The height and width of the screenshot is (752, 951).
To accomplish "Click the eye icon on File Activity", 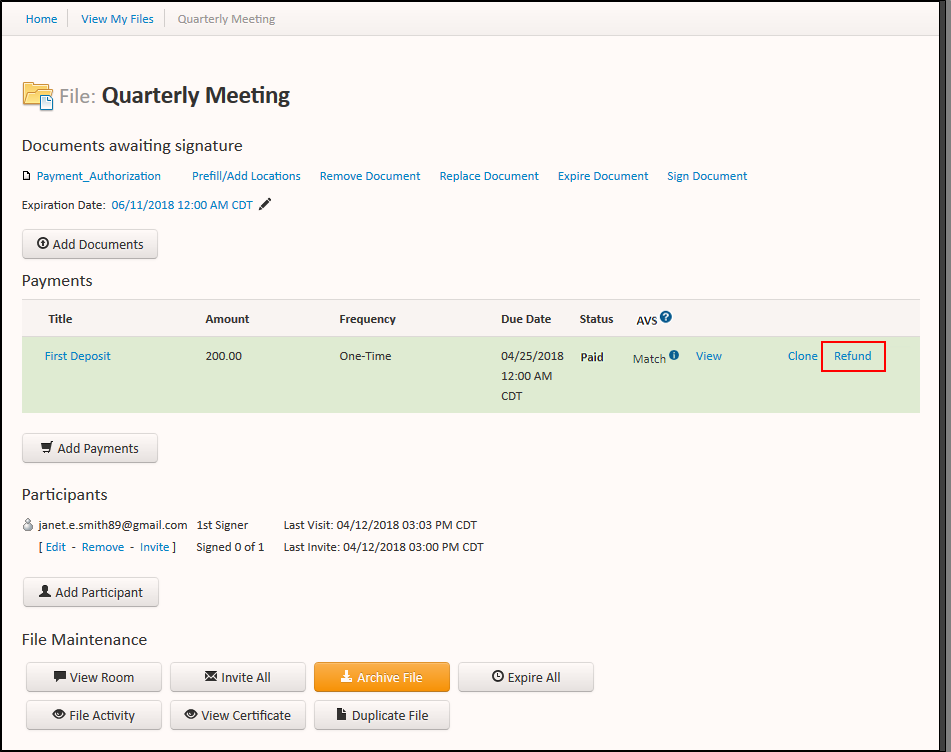I will click(x=58, y=714).
